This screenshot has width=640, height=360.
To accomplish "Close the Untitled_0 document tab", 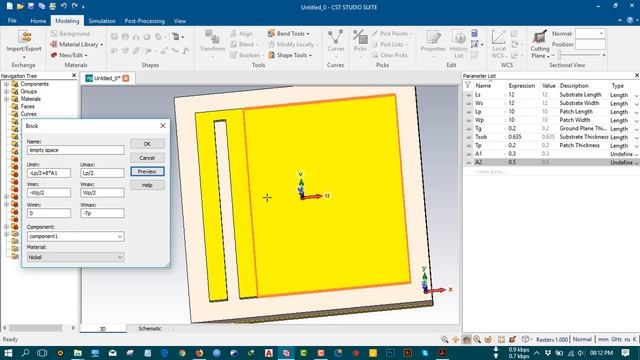I will coord(126,78).
